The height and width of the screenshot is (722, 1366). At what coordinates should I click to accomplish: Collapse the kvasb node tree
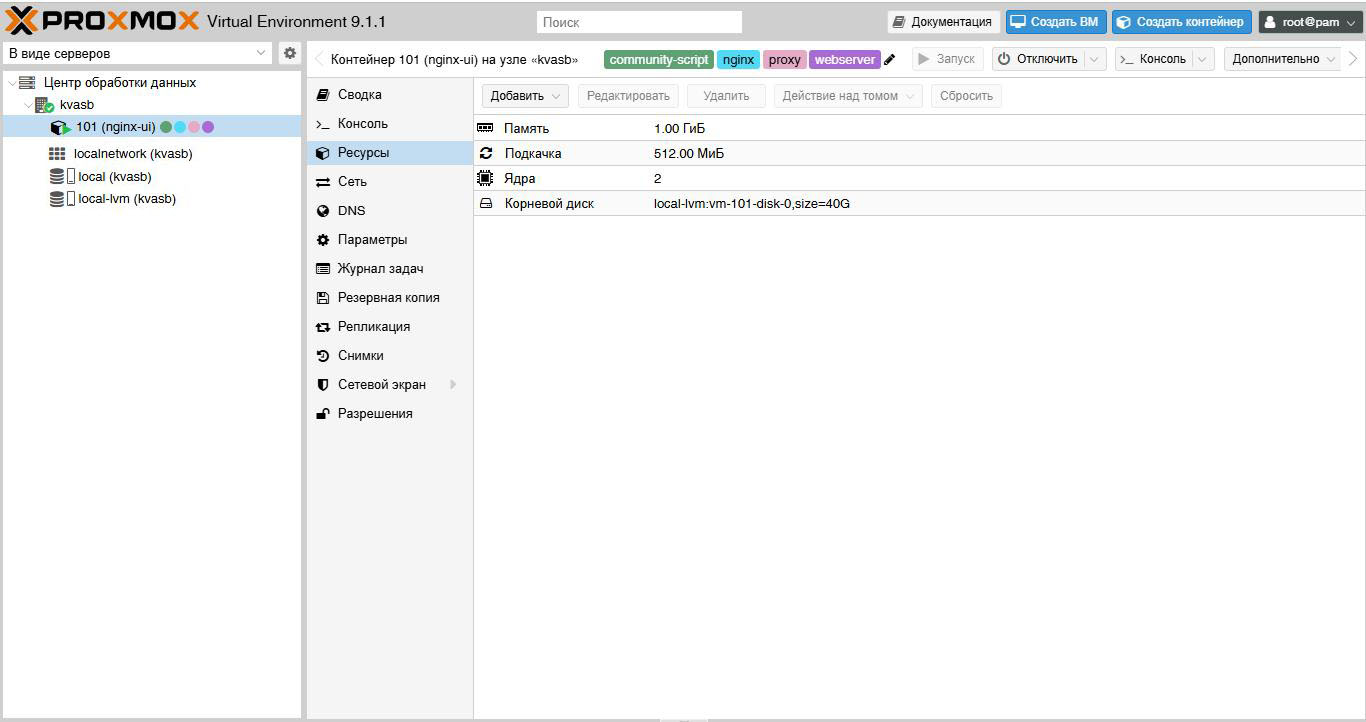click(28, 105)
